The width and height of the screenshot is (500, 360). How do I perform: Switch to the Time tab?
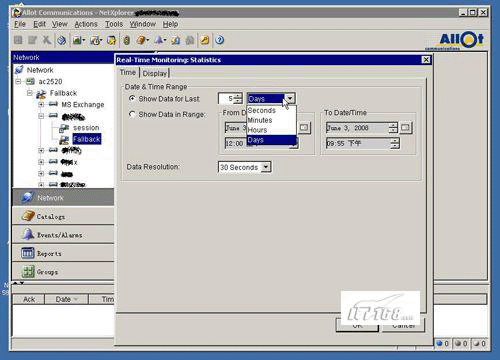coord(128,73)
